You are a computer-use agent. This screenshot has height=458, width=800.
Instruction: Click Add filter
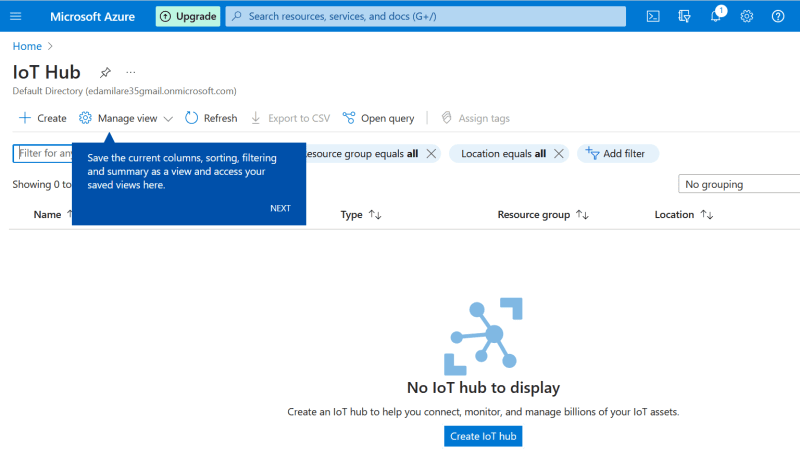coord(618,154)
